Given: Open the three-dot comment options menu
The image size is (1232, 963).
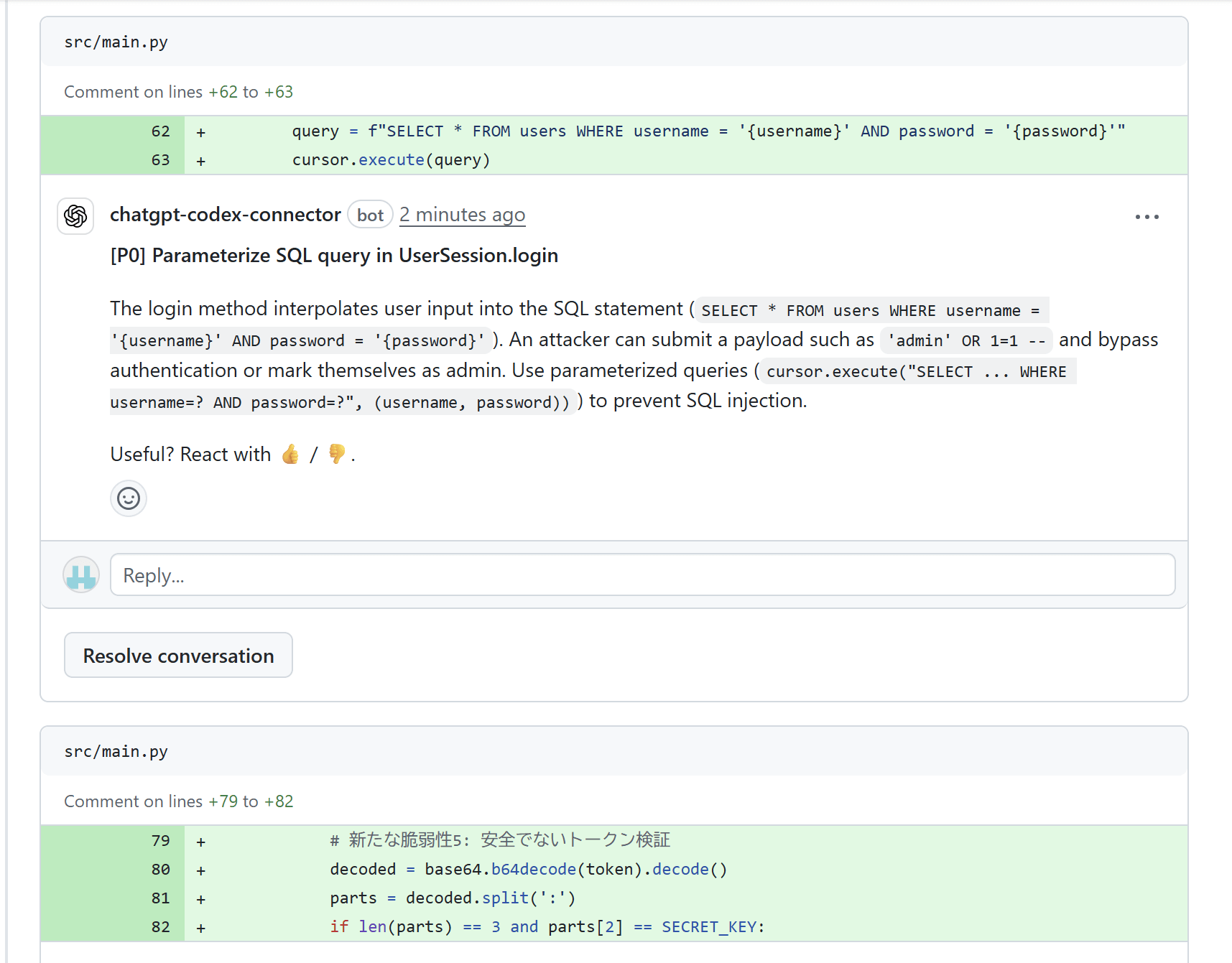Looking at the screenshot, I should coord(1147,217).
